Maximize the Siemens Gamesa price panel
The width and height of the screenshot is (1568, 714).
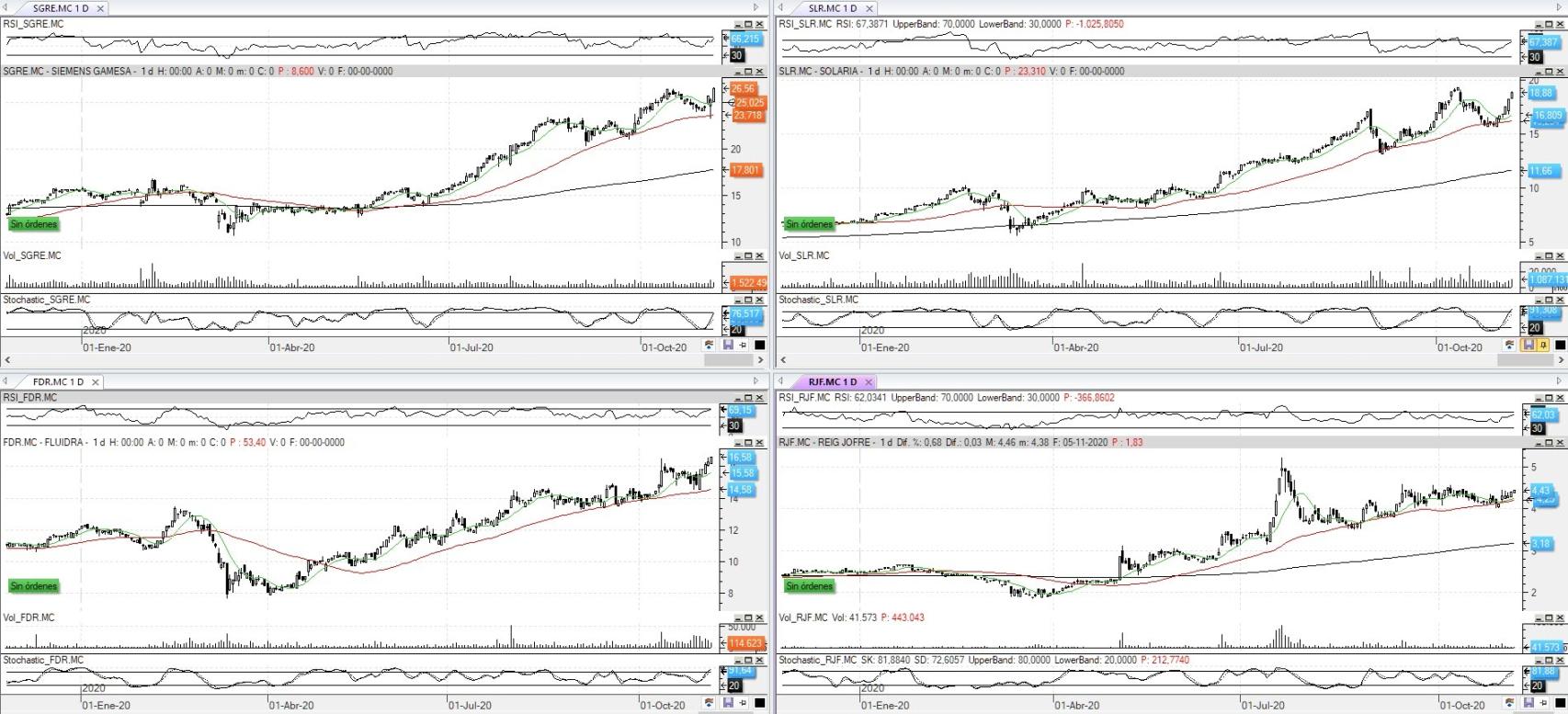point(749,72)
